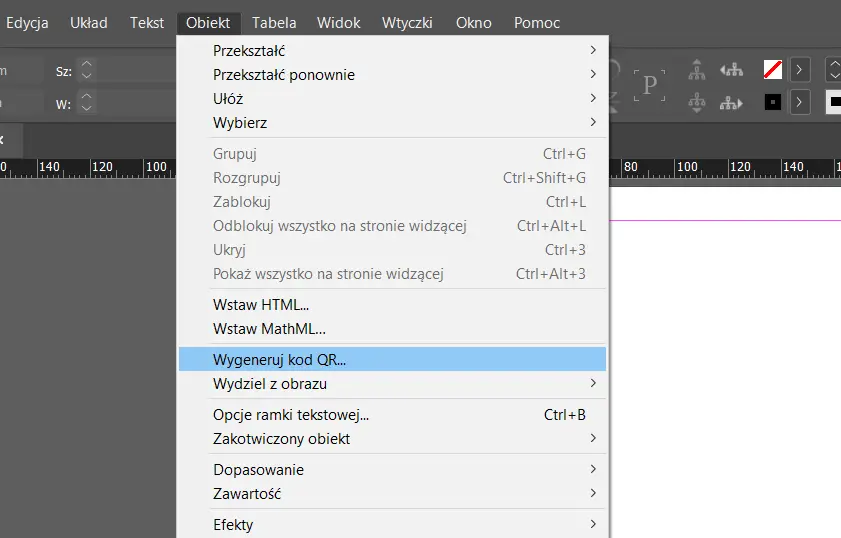Image resolution: width=841 pixels, height=538 pixels.
Task: Open the Wtyczki menu
Action: pos(407,22)
